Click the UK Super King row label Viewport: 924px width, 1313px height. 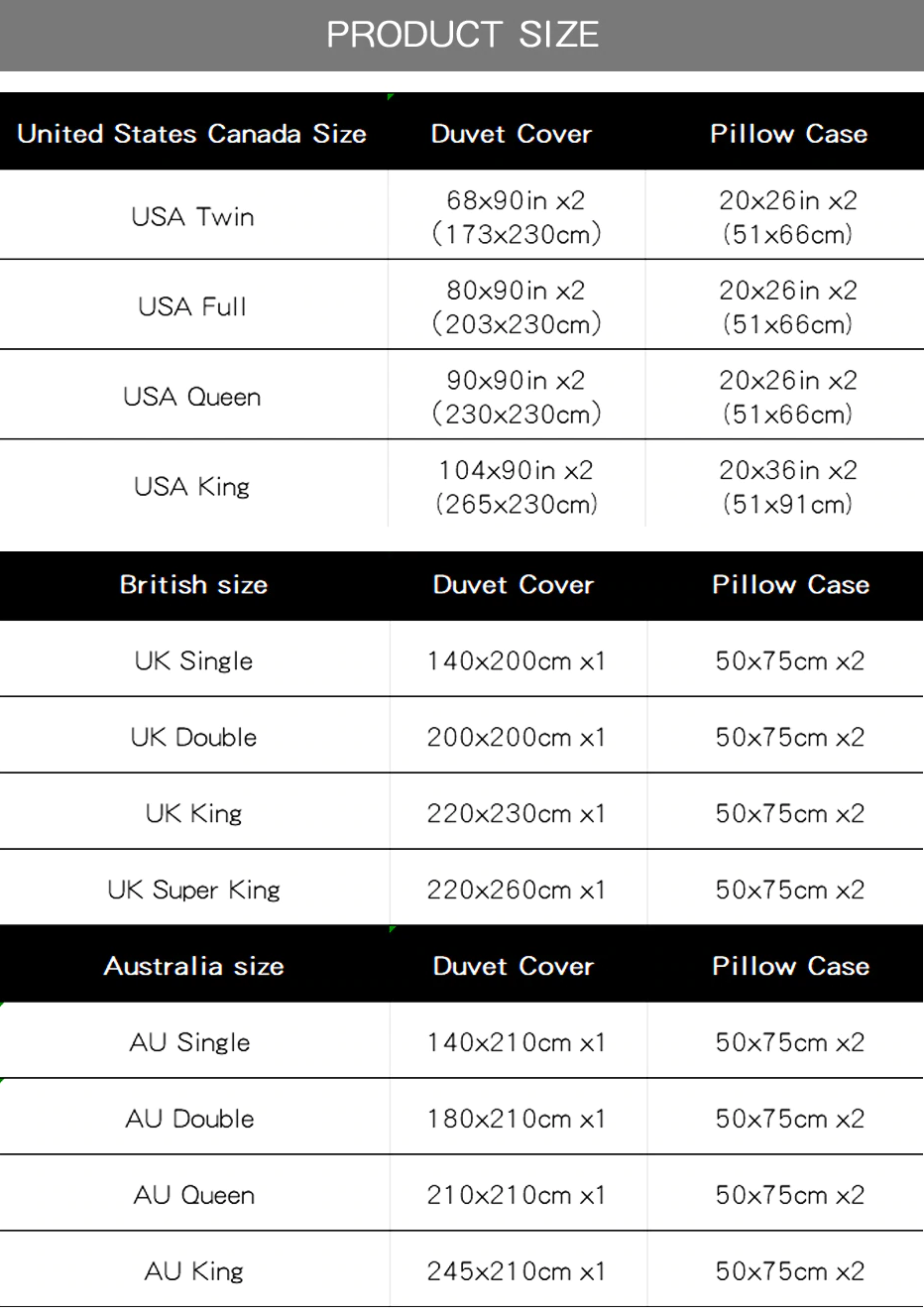pyautogui.click(x=193, y=891)
